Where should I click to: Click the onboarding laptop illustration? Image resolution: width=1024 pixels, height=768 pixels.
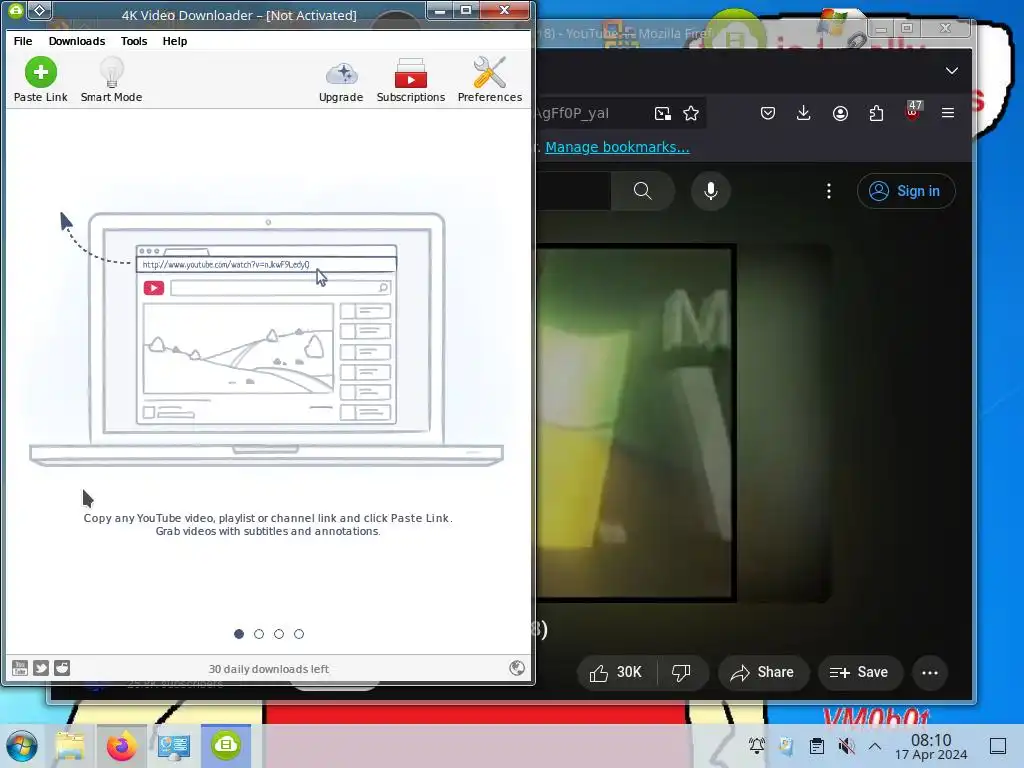click(x=266, y=338)
